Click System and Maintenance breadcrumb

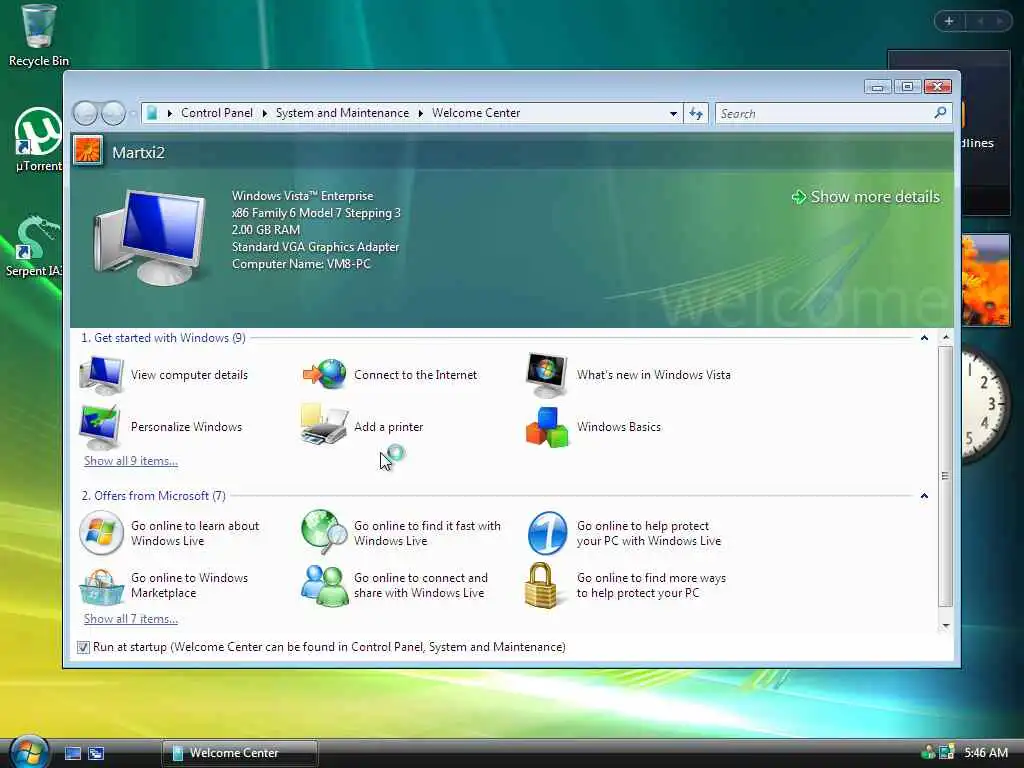pyautogui.click(x=342, y=113)
